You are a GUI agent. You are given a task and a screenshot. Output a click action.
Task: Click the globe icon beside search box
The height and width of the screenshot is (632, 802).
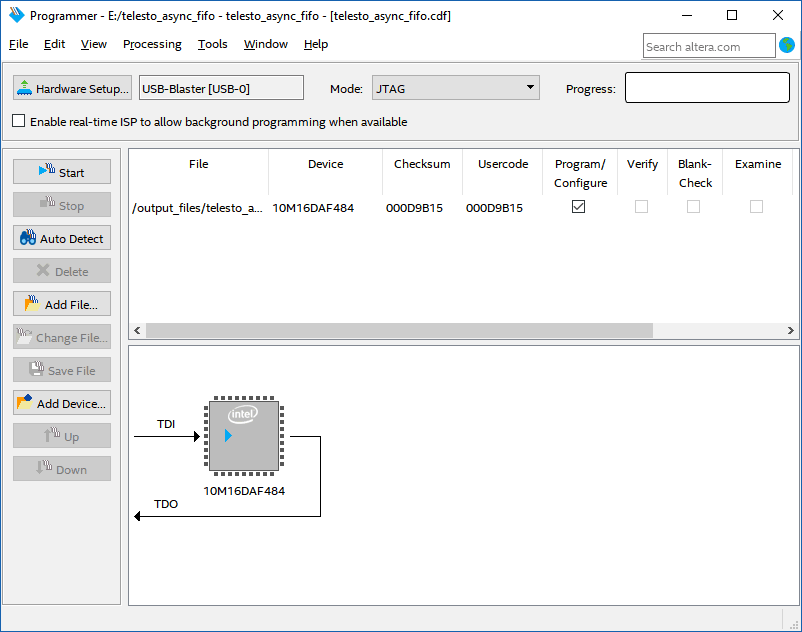point(787,46)
